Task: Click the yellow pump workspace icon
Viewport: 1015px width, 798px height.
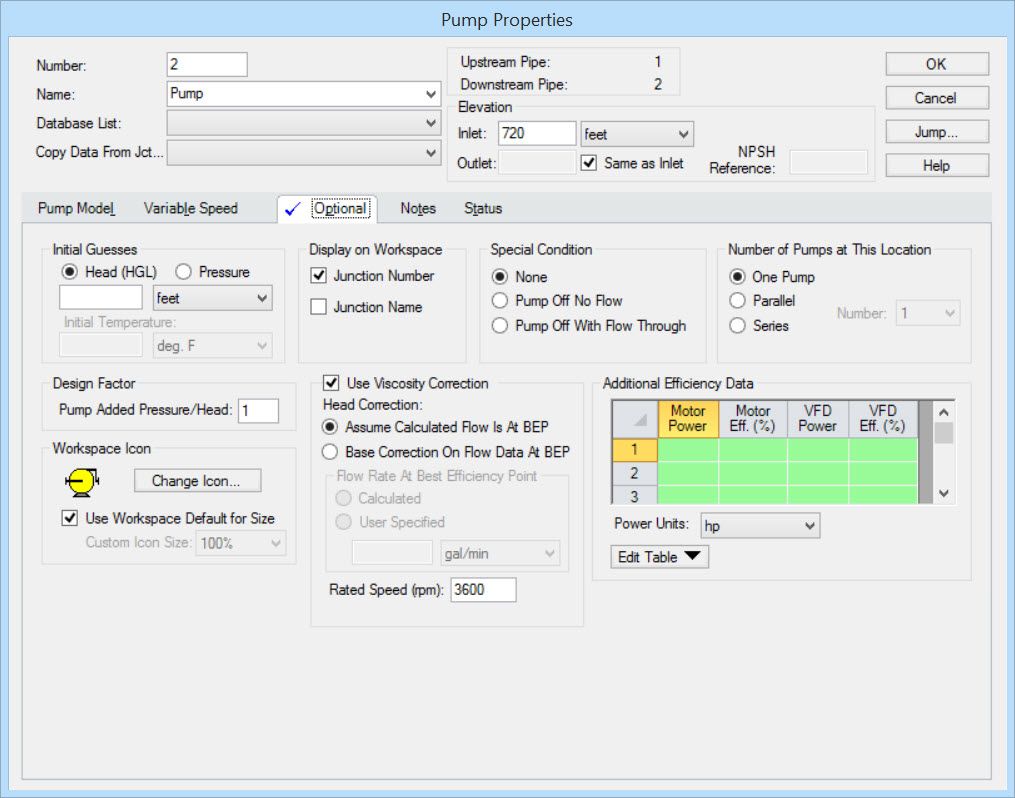Action: pos(79,481)
